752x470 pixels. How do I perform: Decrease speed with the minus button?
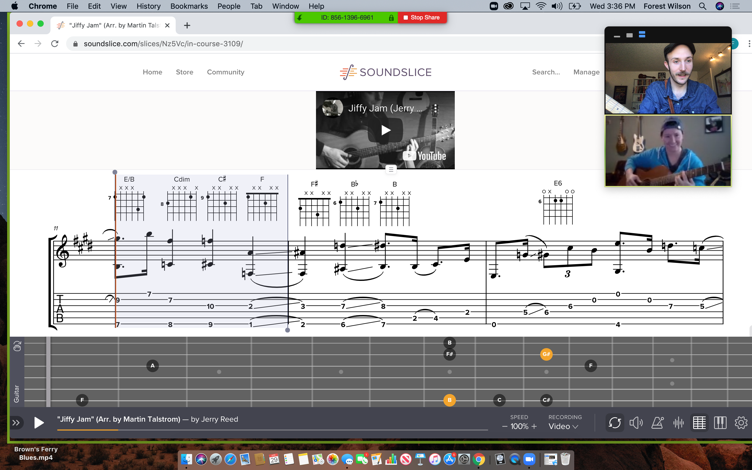(505, 427)
